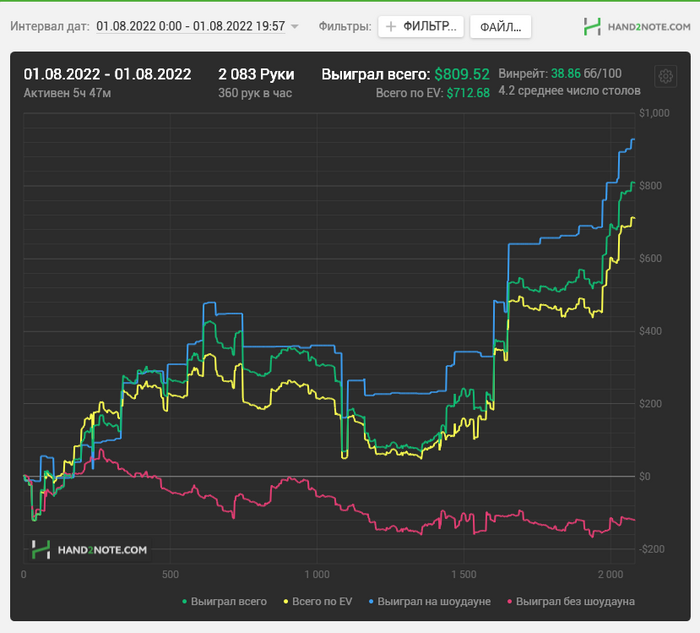This screenshot has width=700, height=633.
Task: Click the blue dot next to Выиграл на шоудауне
Action: 371,602
